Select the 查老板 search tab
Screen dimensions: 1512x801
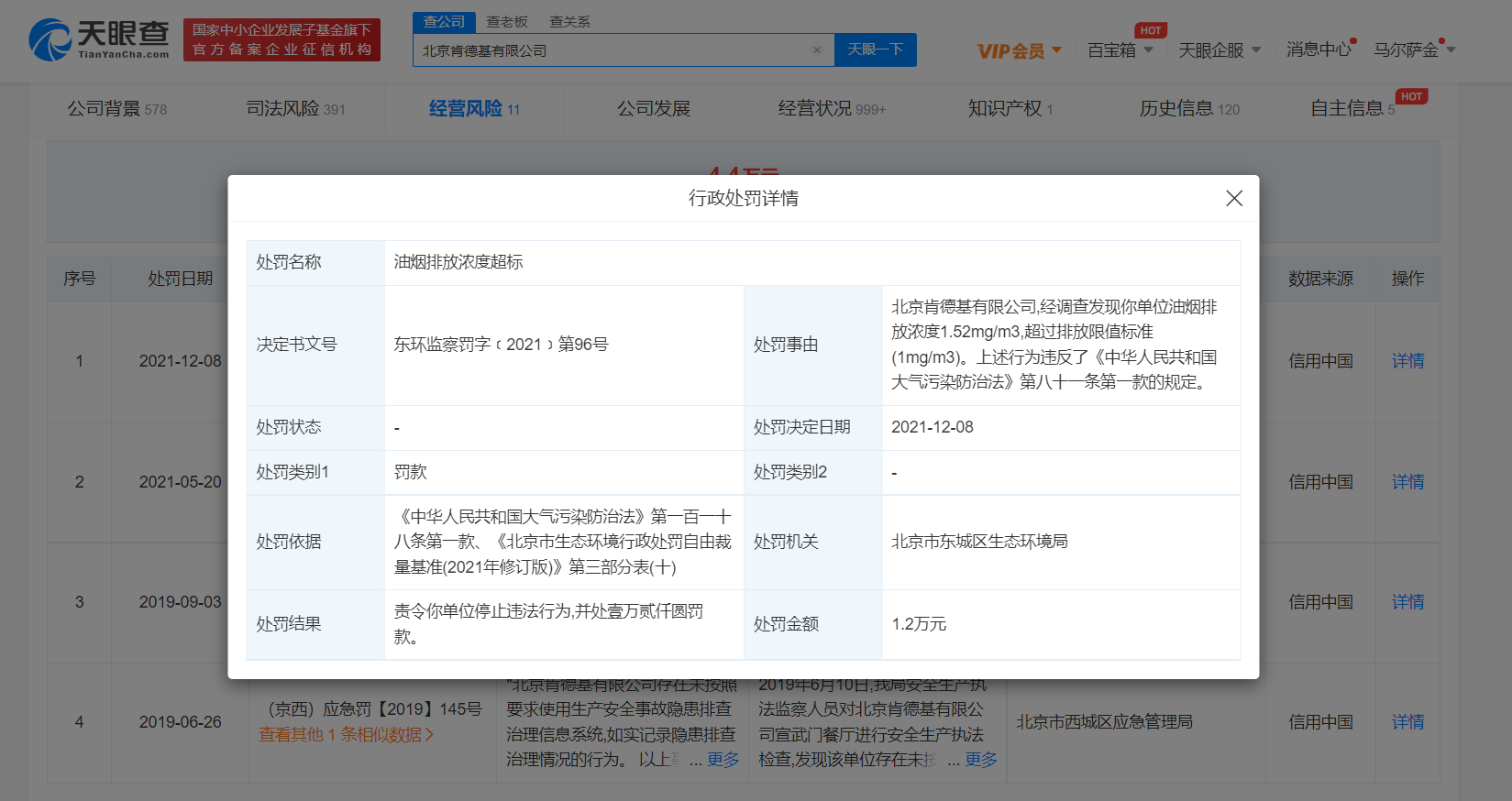[x=507, y=22]
